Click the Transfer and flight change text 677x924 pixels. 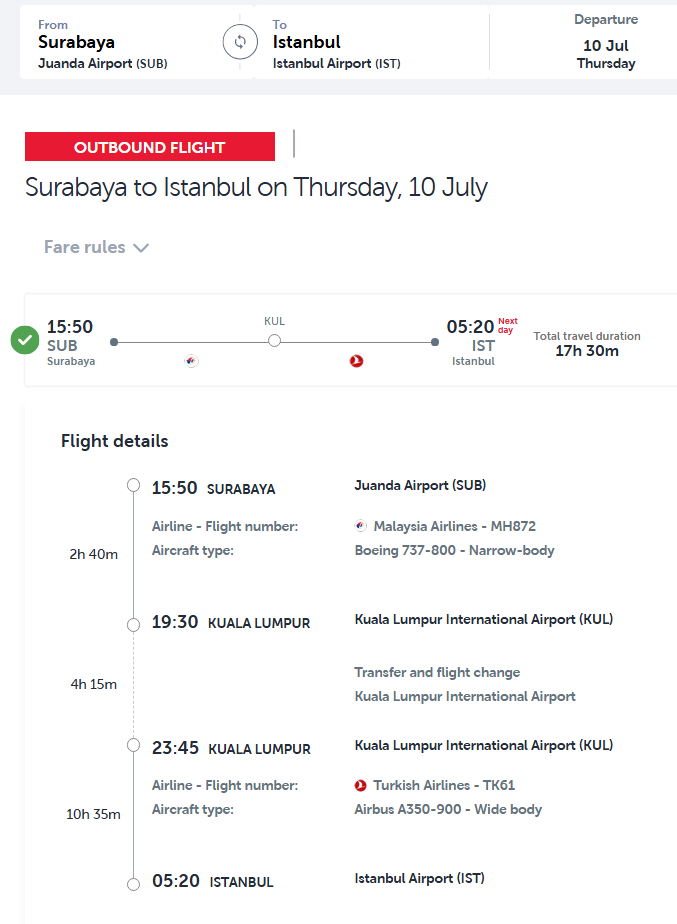437,673
